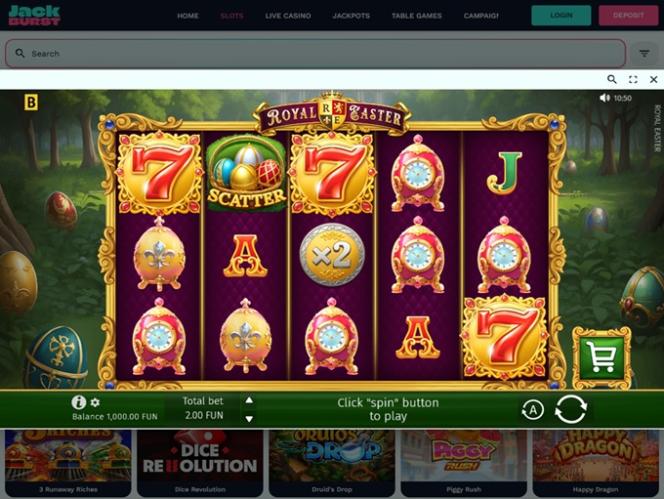This screenshot has width=664, height=499.
Task: Close the game window overlay
Action: [653, 79]
